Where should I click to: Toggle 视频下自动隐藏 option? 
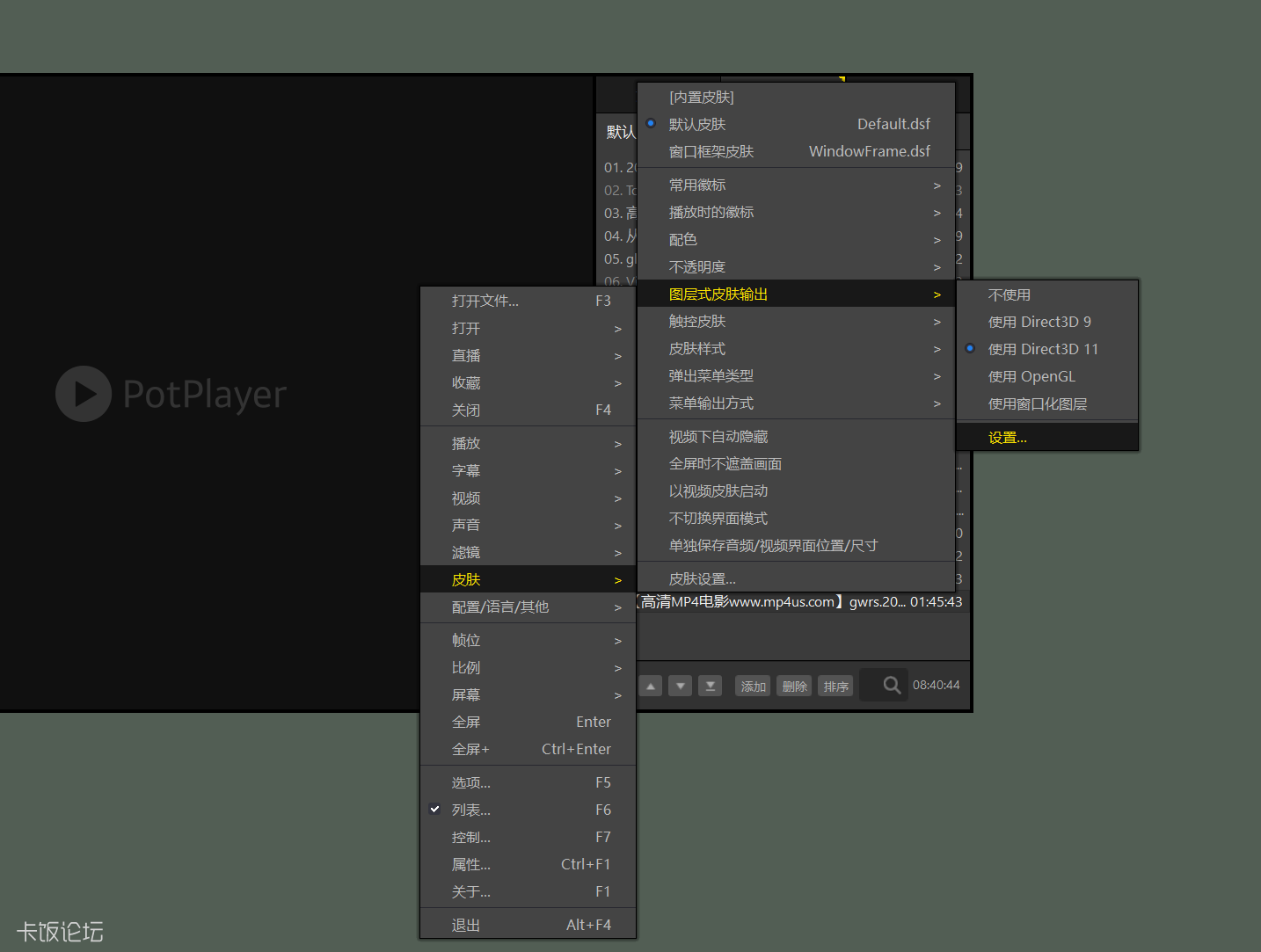coord(796,436)
